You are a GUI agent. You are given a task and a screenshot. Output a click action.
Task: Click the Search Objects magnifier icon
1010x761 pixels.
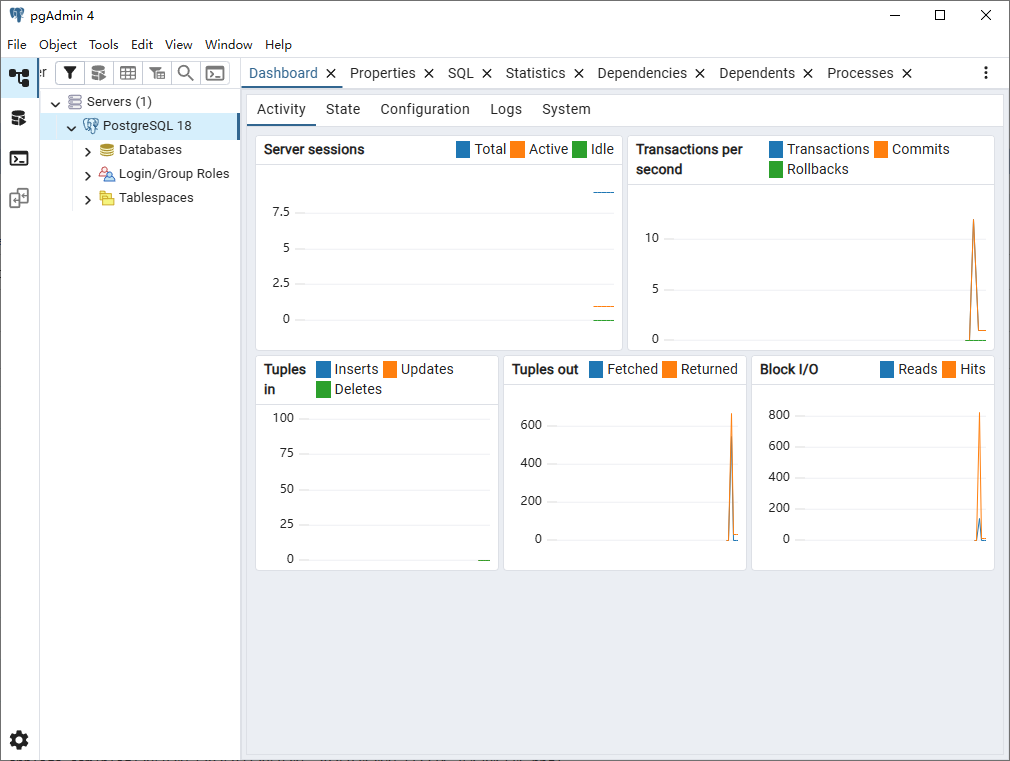click(x=186, y=73)
